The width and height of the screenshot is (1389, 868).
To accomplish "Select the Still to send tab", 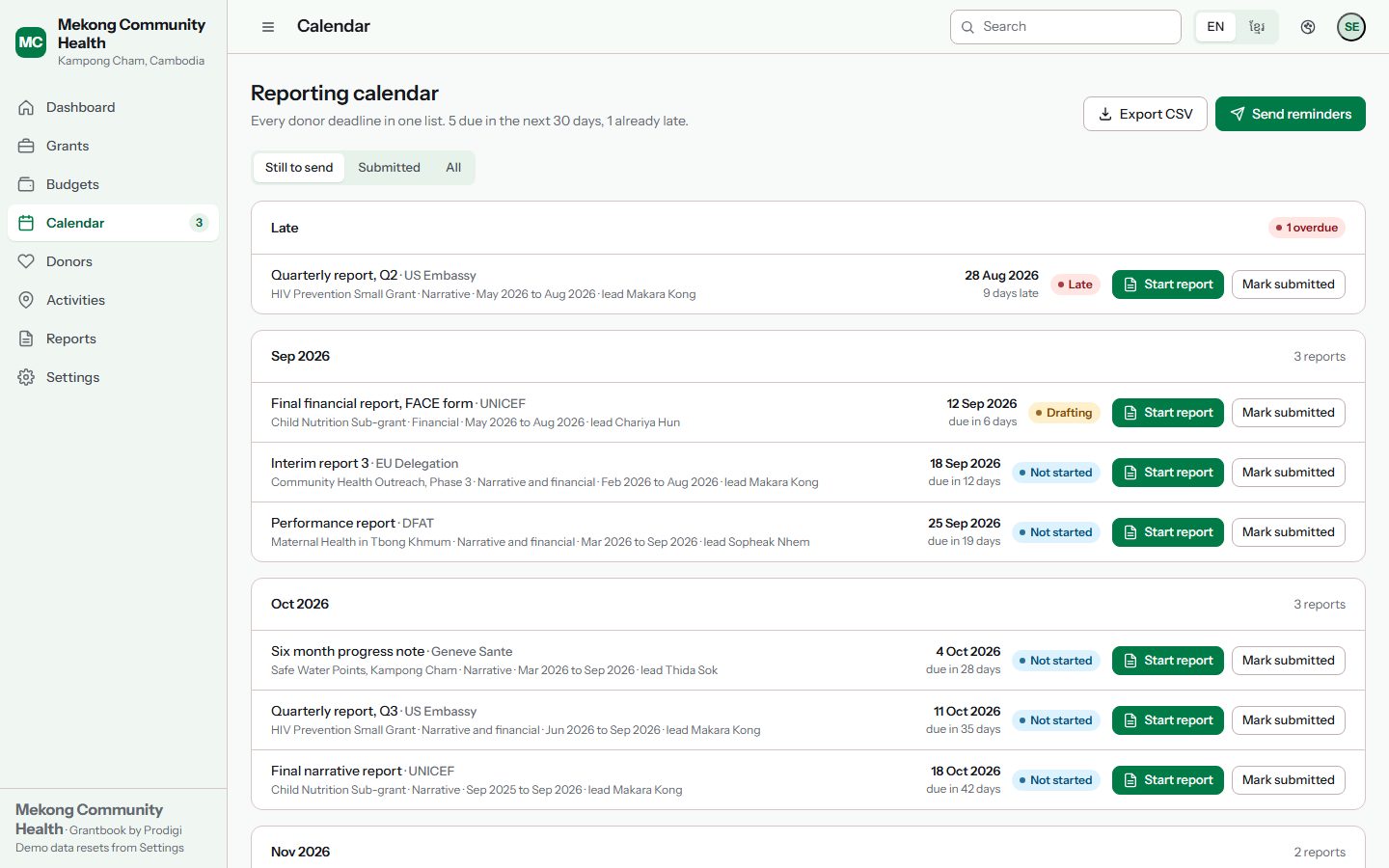I will coord(299,167).
